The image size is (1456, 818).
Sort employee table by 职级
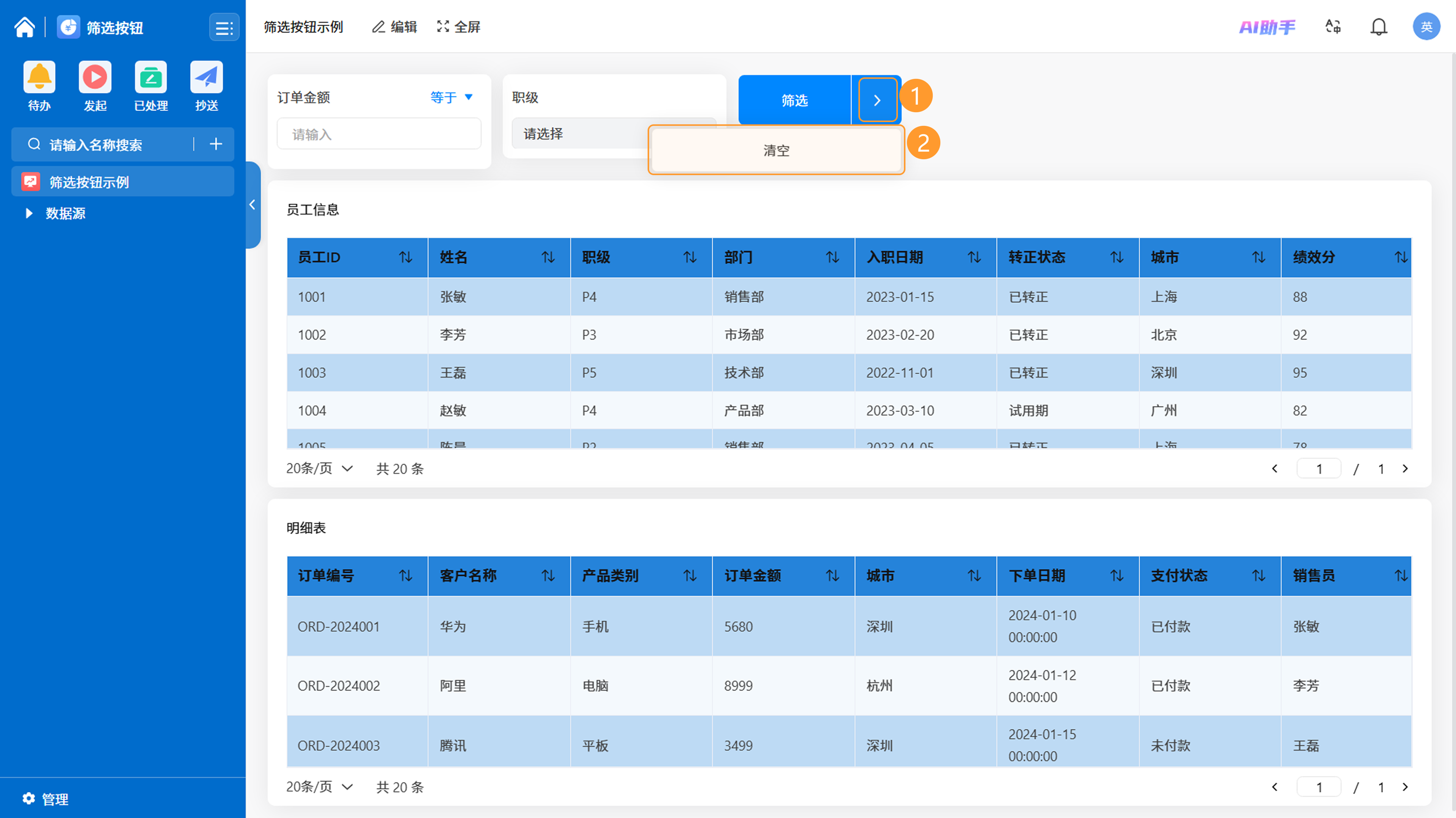690,258
